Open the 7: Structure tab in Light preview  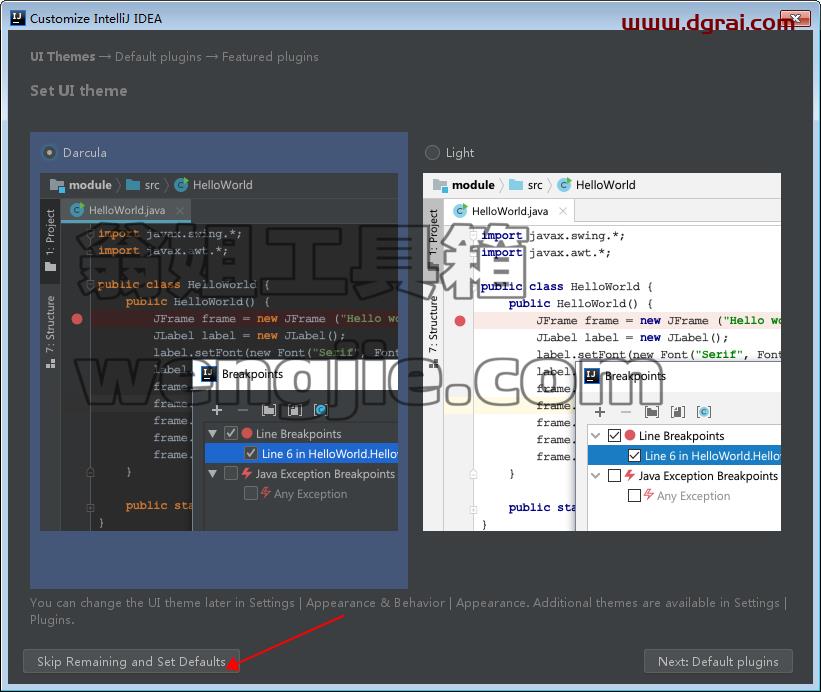(x=434, y=332)
